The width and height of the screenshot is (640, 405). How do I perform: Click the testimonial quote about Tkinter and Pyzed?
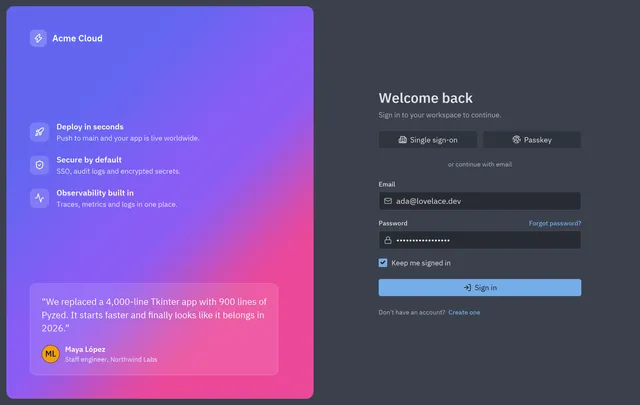[154, 315]
